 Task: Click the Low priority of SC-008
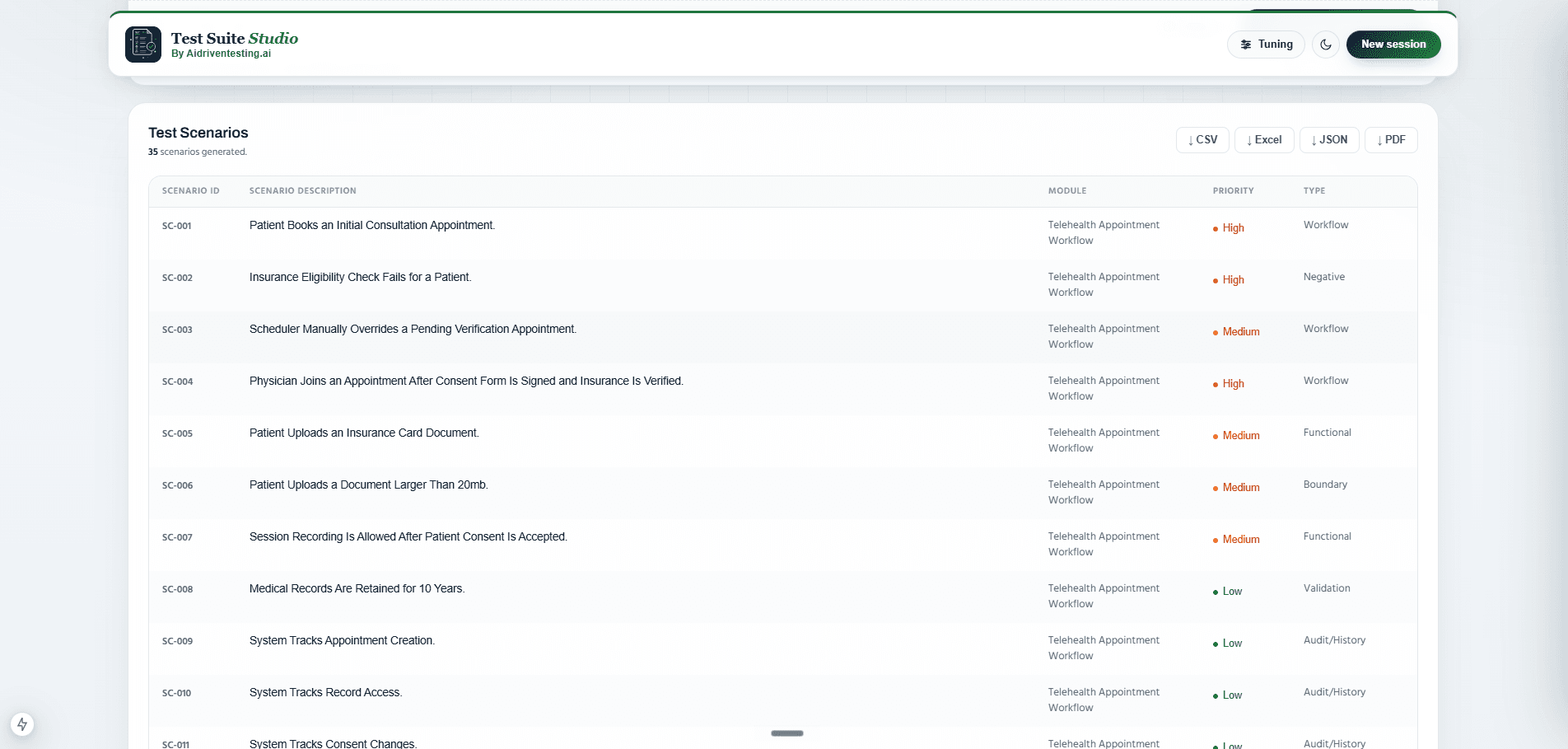coord(1227,592)
